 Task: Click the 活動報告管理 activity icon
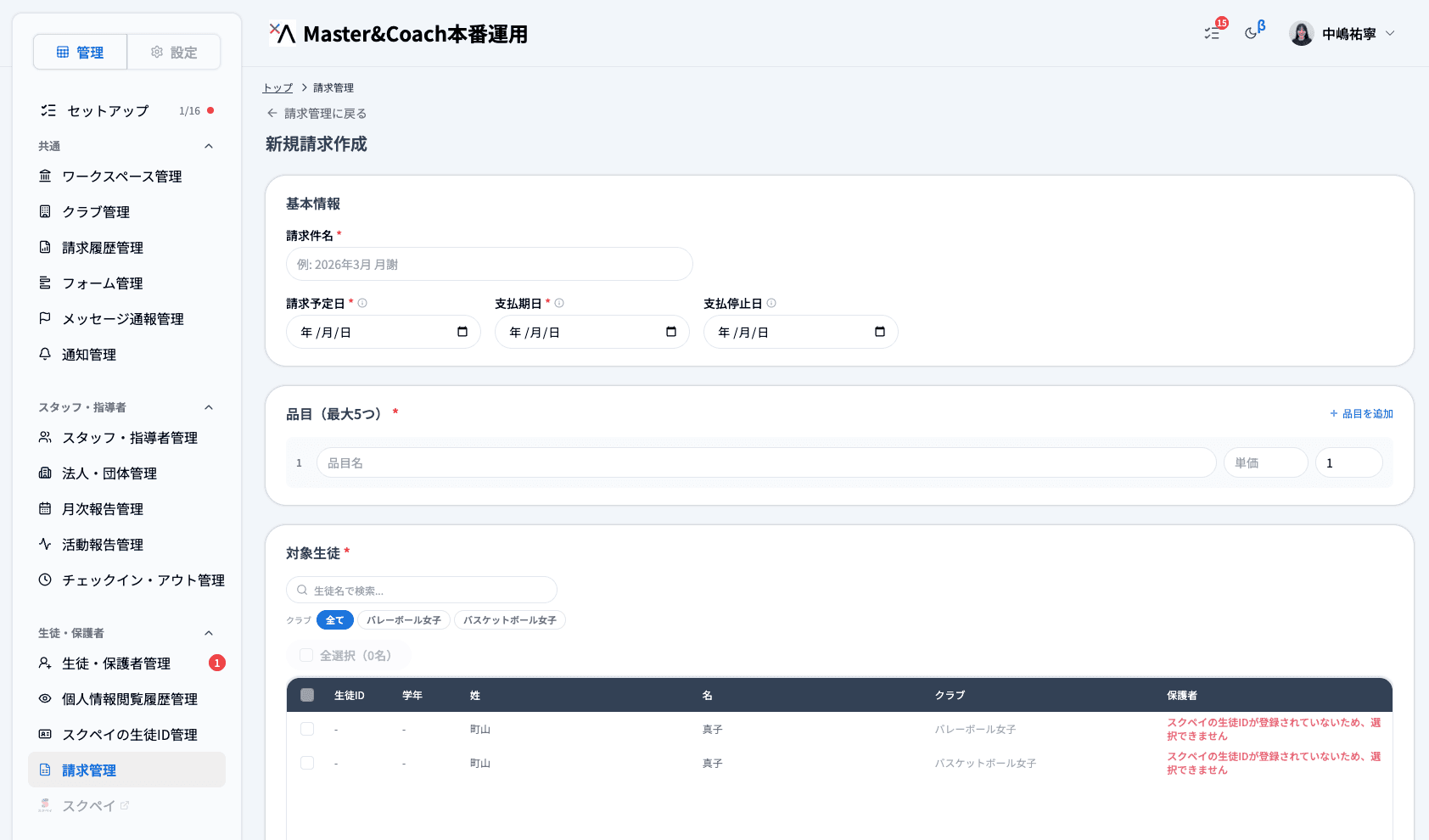tap(45, 544)
